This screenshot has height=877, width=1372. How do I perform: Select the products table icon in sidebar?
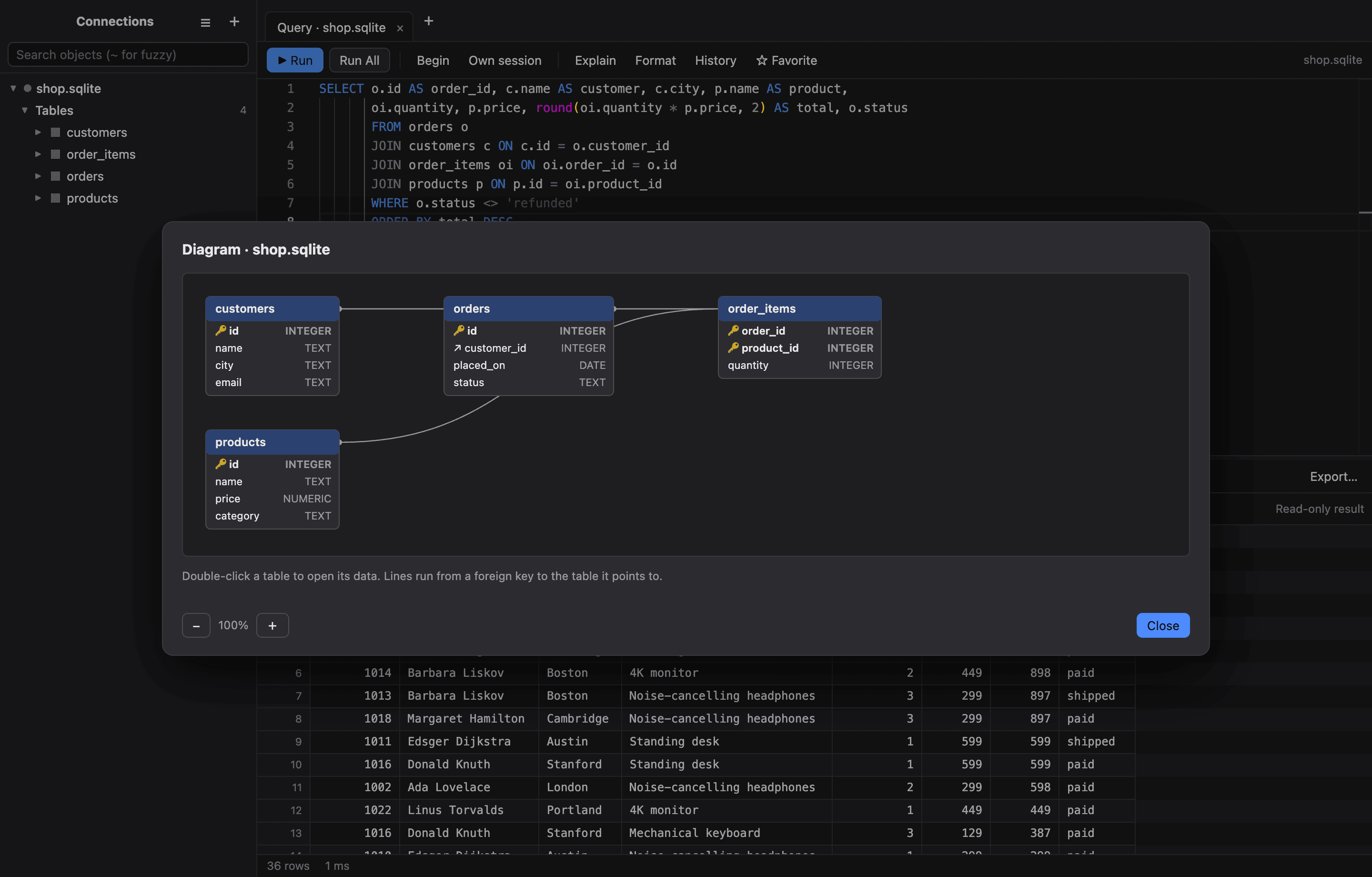tap(55, 198)
